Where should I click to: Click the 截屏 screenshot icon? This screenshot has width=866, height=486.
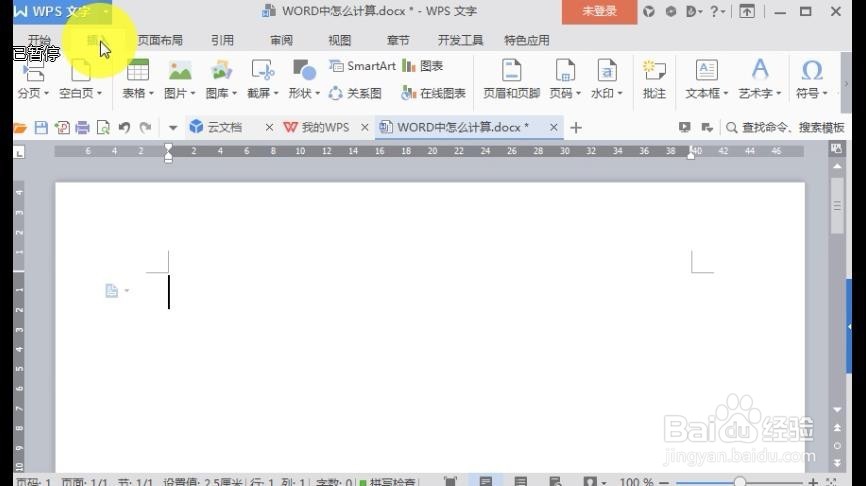pos(262,71)
